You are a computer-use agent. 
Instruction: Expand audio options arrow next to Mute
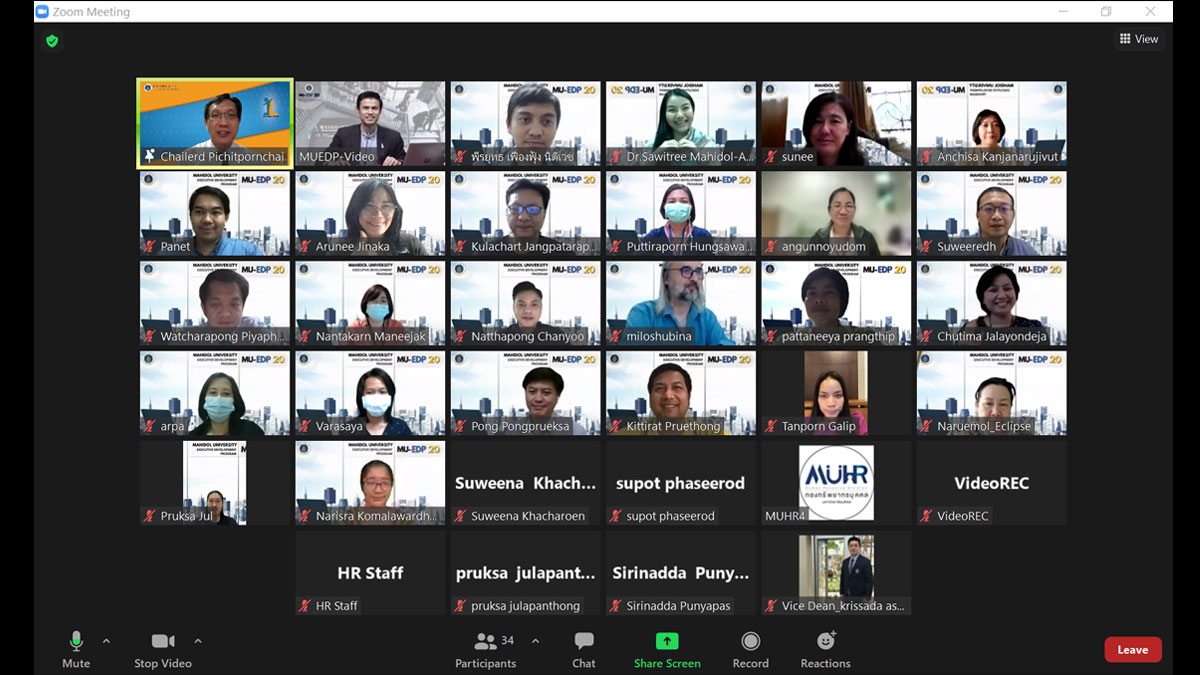106,641
